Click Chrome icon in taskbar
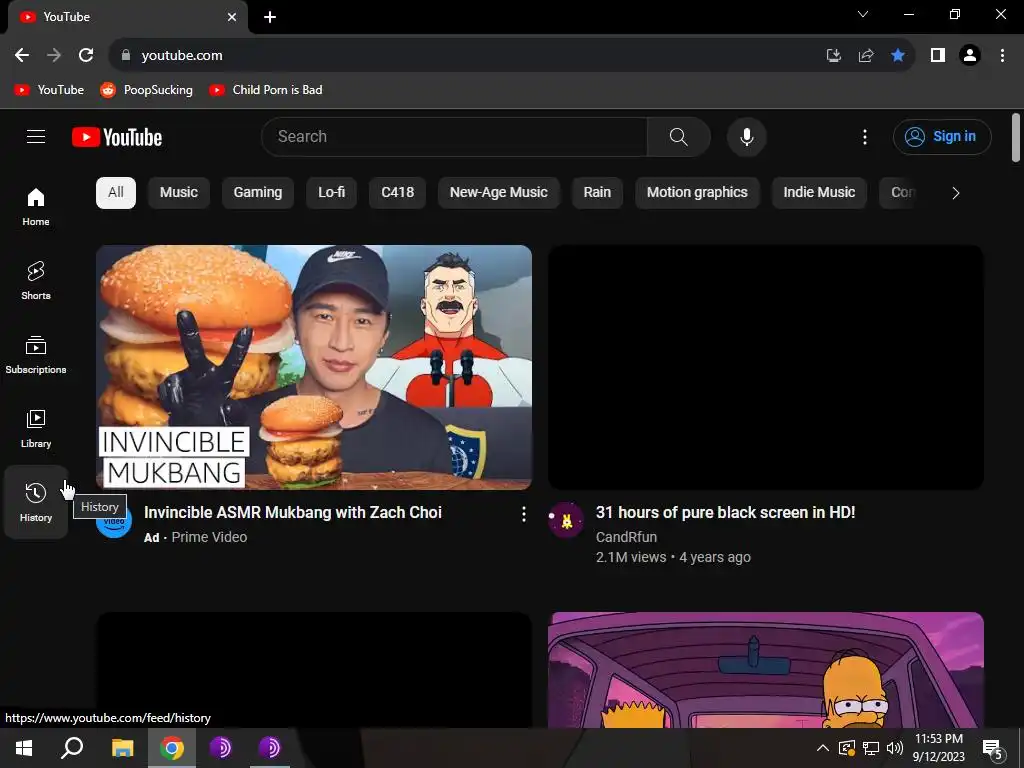Viewport: 1024px width, 768px height. [172, 748]
